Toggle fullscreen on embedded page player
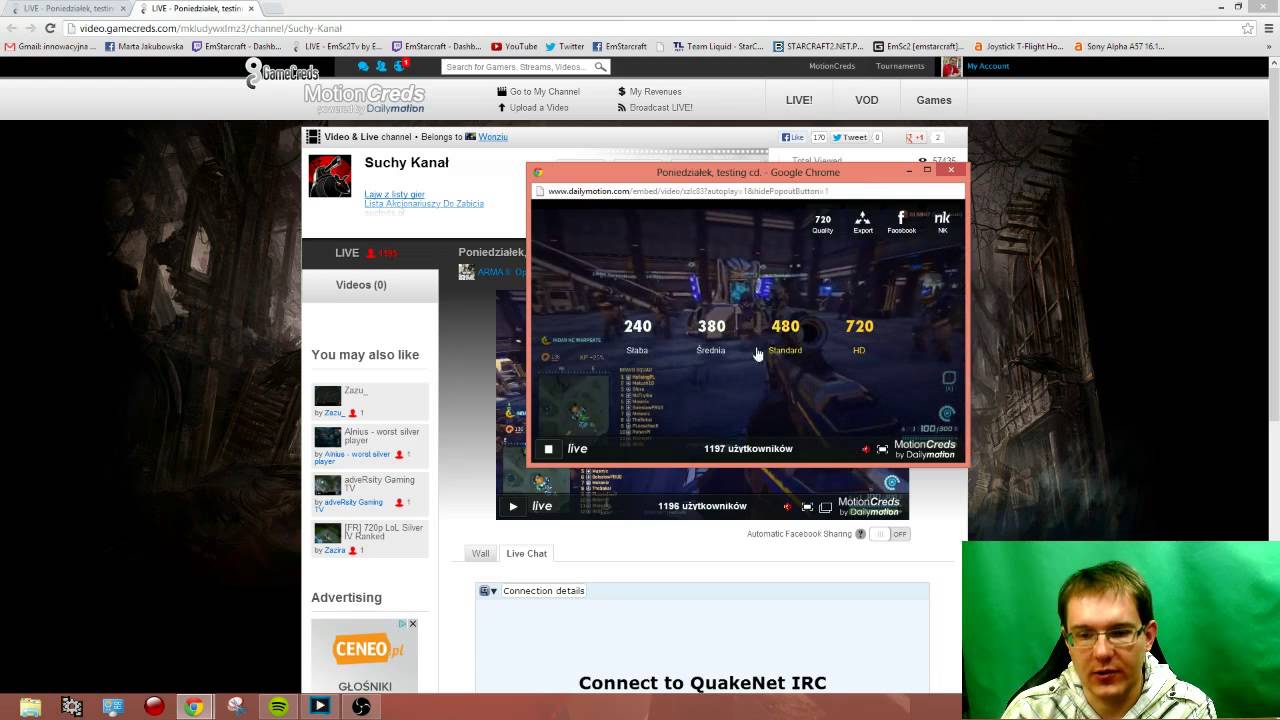Viewport: 1280px width, 720px height. 807,506
